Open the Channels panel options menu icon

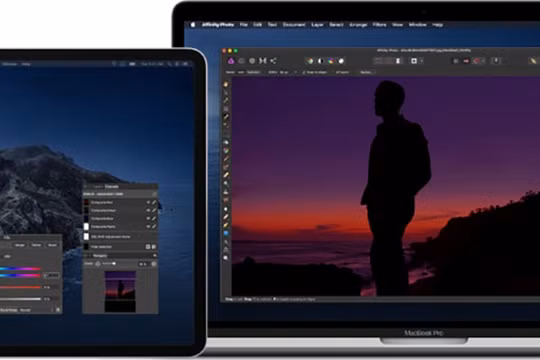point(154,194)
